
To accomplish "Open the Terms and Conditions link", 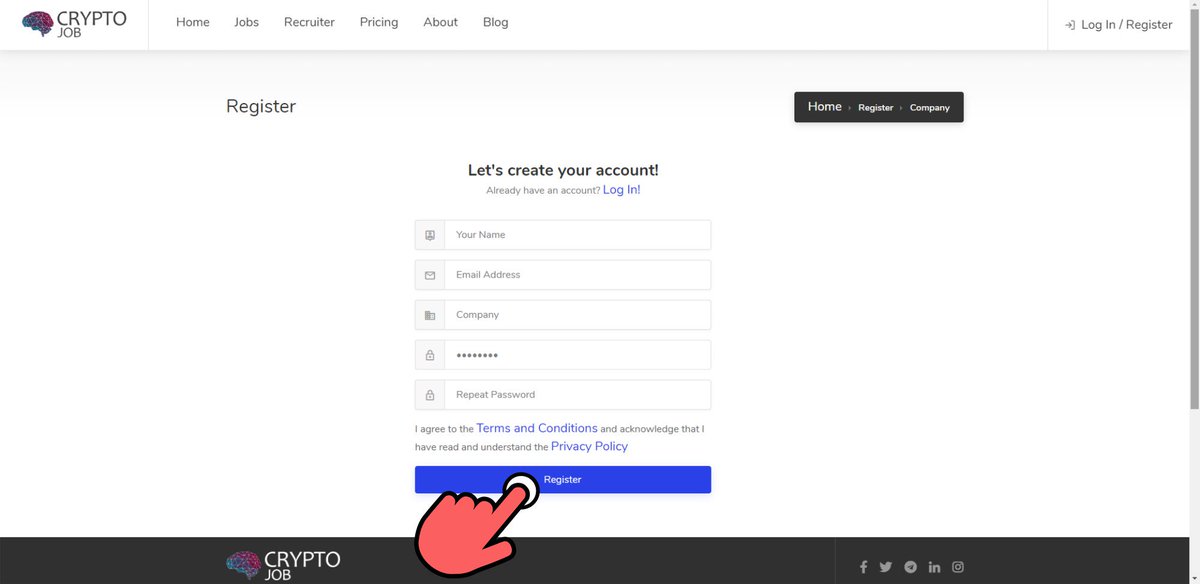I will click(537, 428).
